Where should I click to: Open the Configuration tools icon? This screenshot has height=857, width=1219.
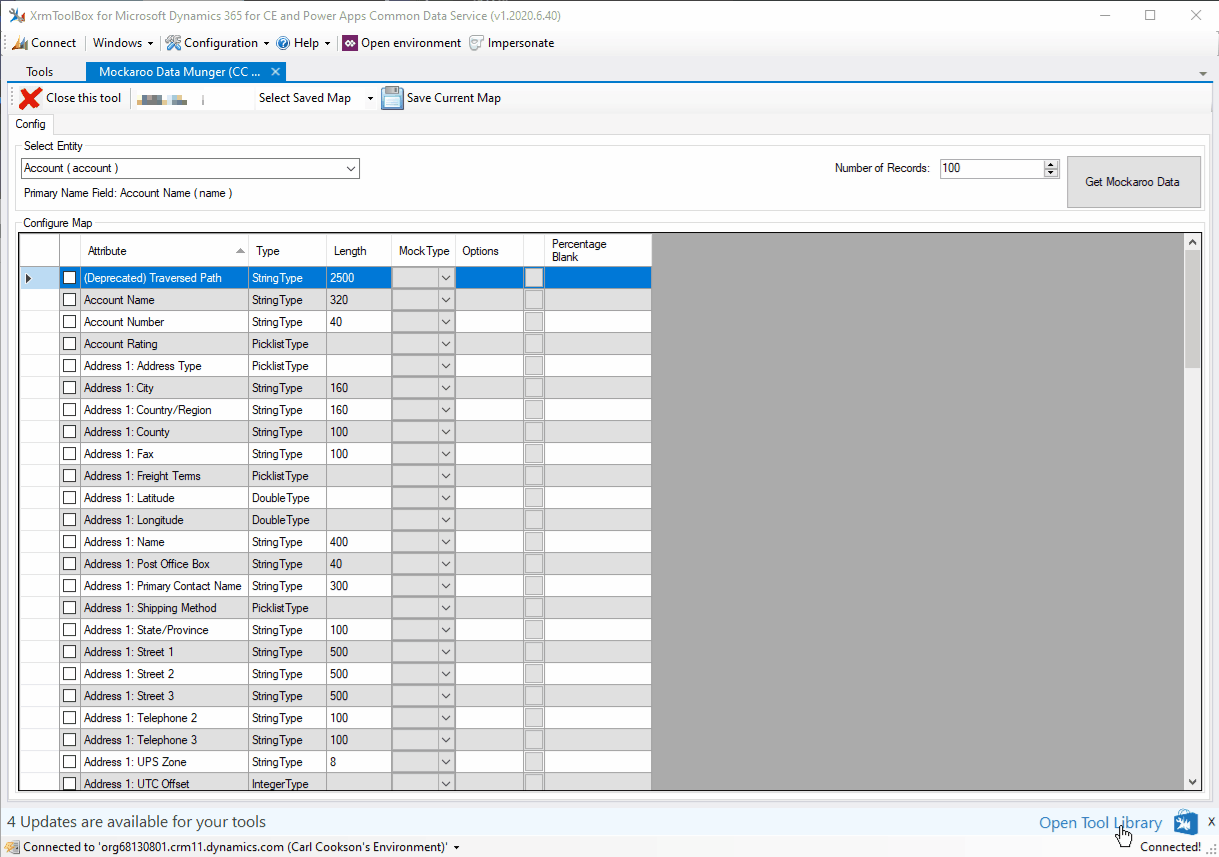point(173,43)
